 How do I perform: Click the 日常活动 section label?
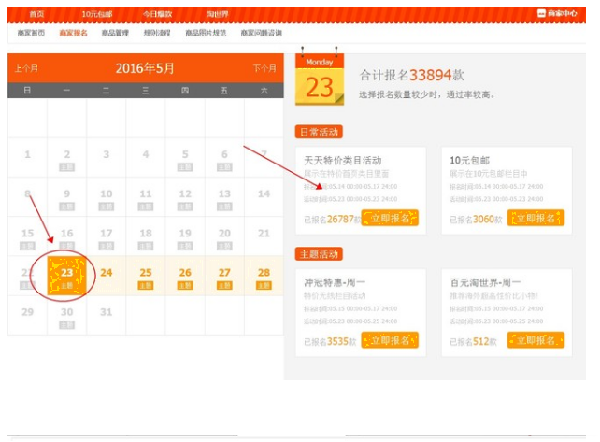[x=318, y=132]
